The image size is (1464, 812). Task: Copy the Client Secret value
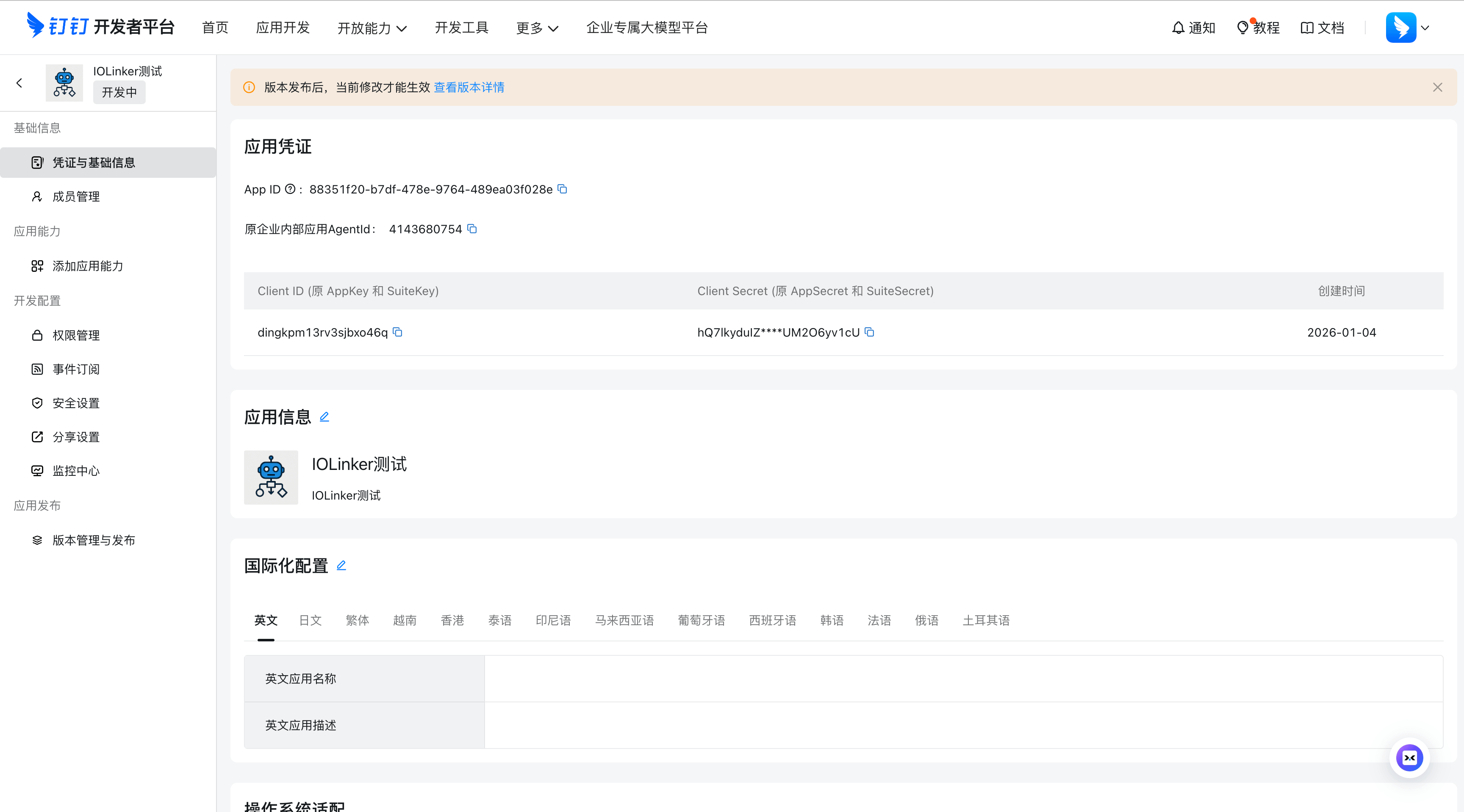(869, 332)
